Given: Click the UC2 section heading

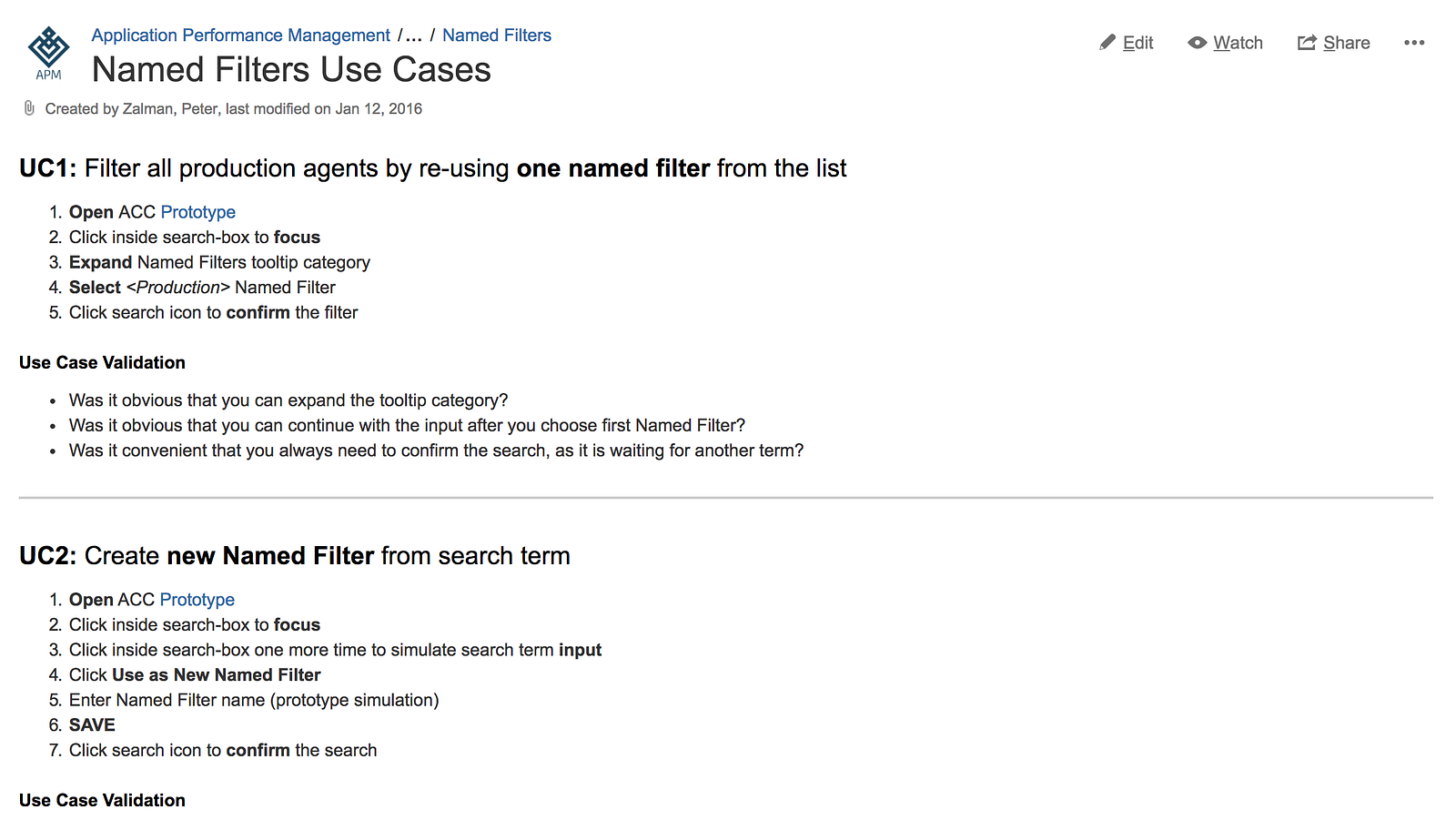Looking at the screenshot, I should coord(295,556).
